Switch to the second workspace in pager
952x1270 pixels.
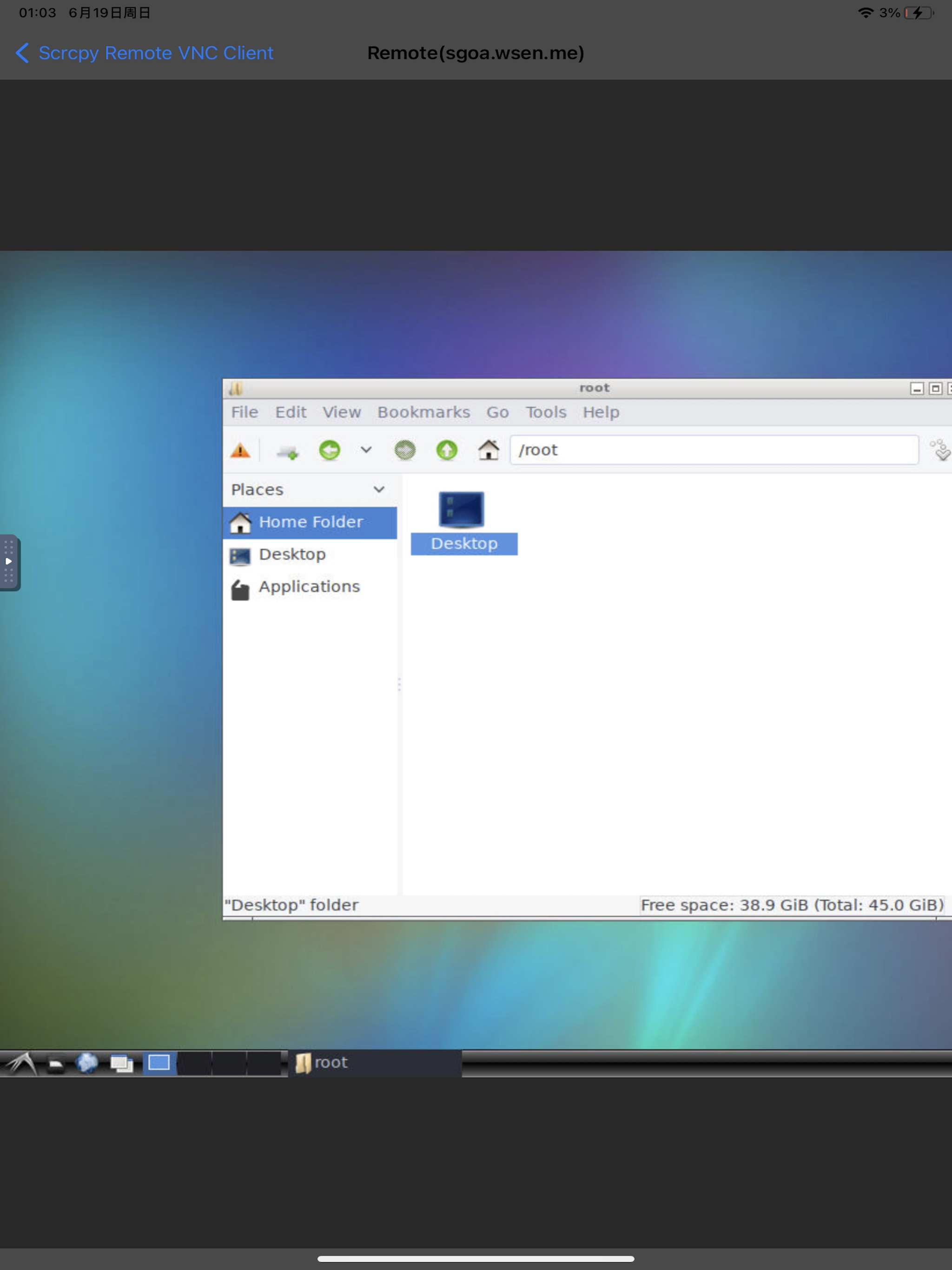[195, 1063]
